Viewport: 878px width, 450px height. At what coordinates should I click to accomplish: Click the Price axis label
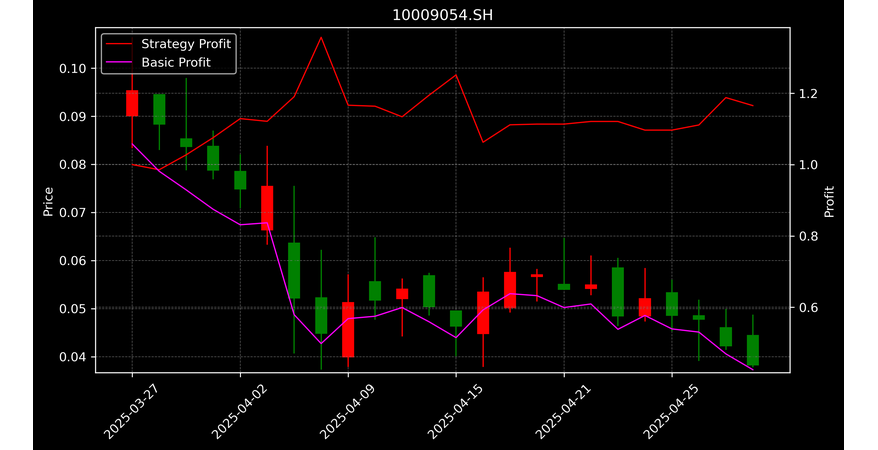(x=49, y=201)
